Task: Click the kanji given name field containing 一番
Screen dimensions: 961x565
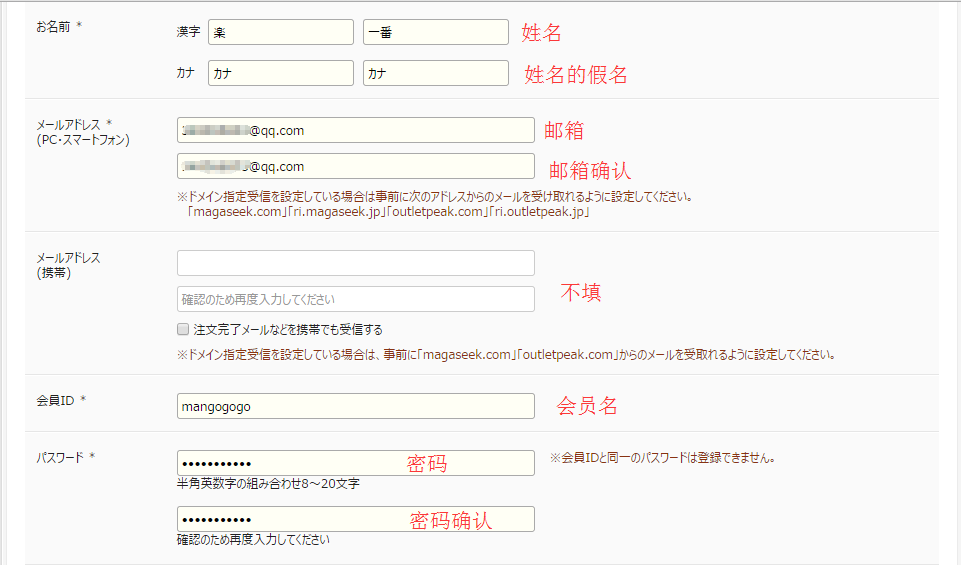Action: pos(436,32)
